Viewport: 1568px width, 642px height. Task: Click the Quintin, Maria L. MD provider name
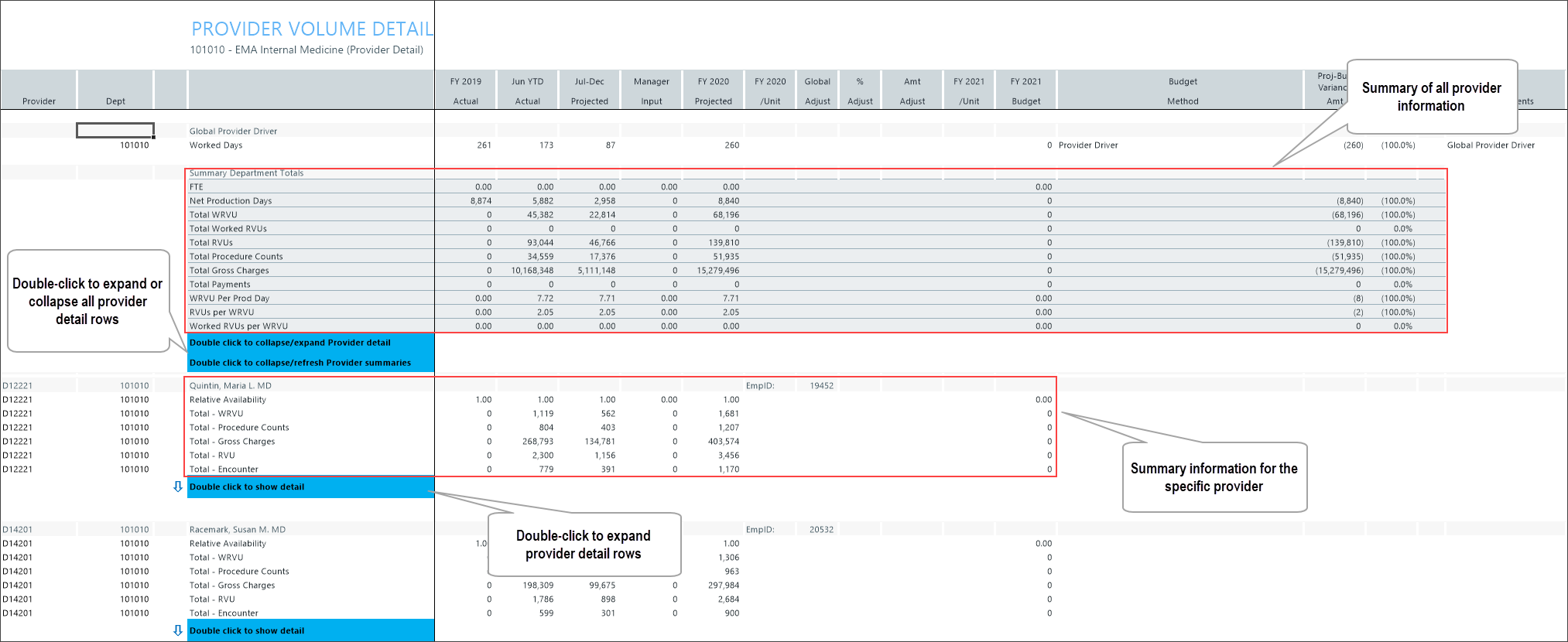[x=231, y=386]
